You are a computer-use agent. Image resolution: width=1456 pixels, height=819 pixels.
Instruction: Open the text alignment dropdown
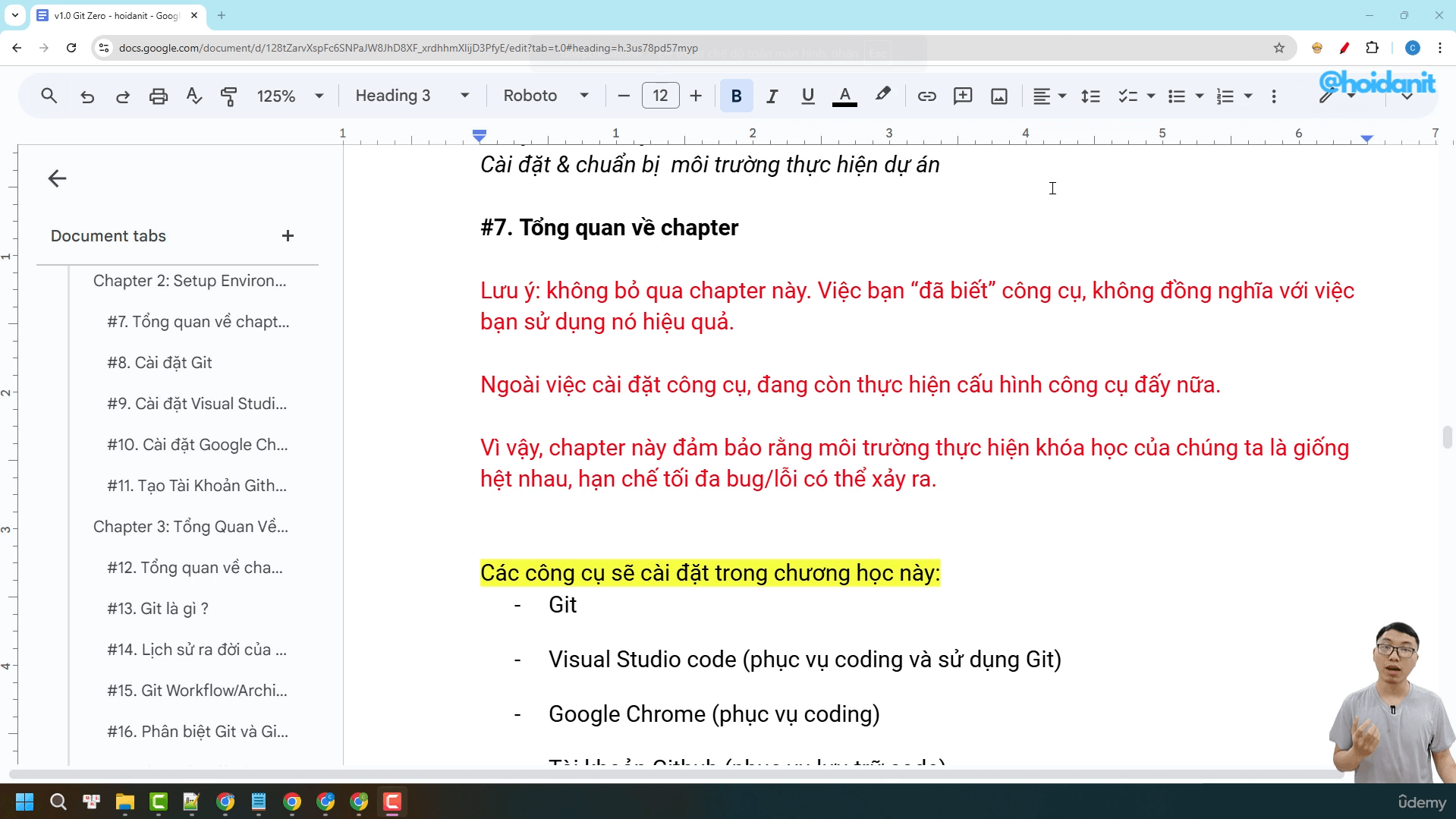click(1049, 96)
